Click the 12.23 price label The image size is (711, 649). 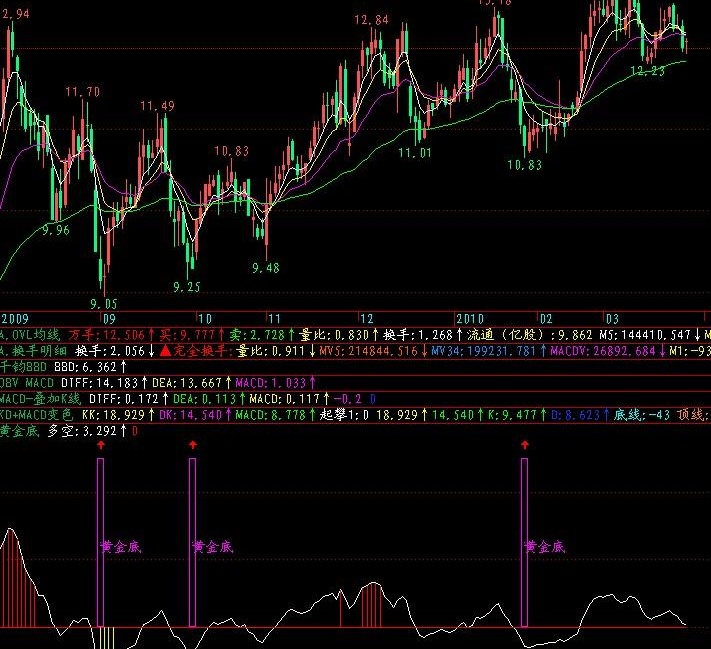[648, 71]
